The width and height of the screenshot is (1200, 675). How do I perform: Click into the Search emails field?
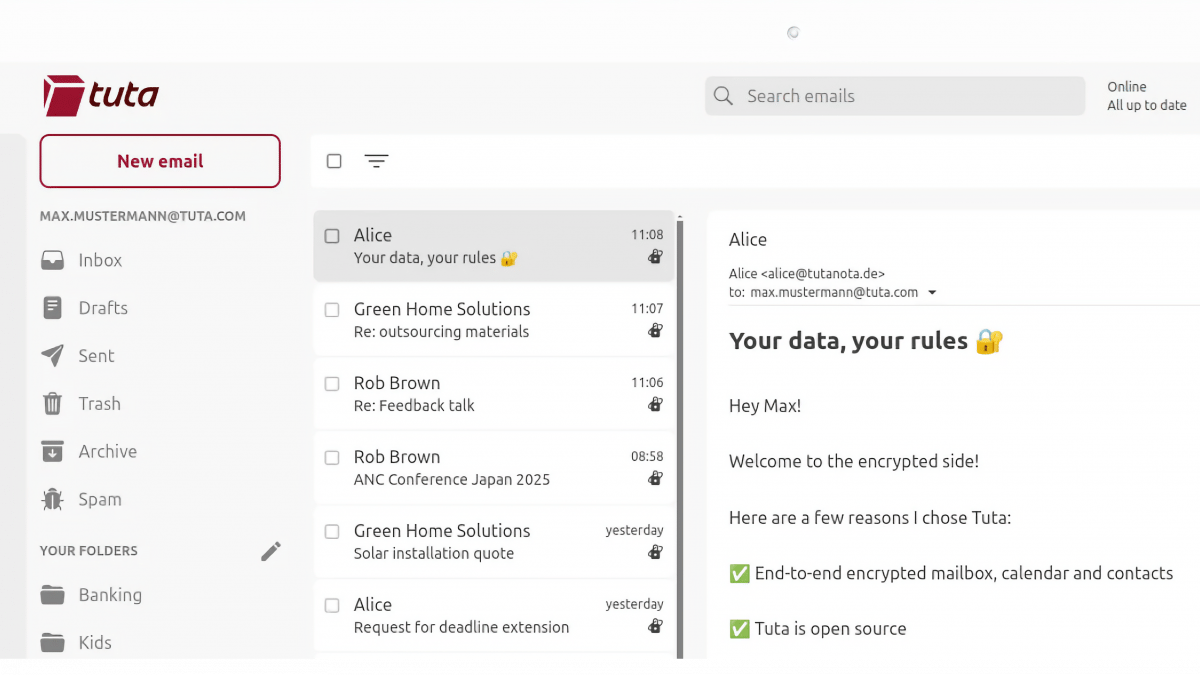(x=900, y=96)
